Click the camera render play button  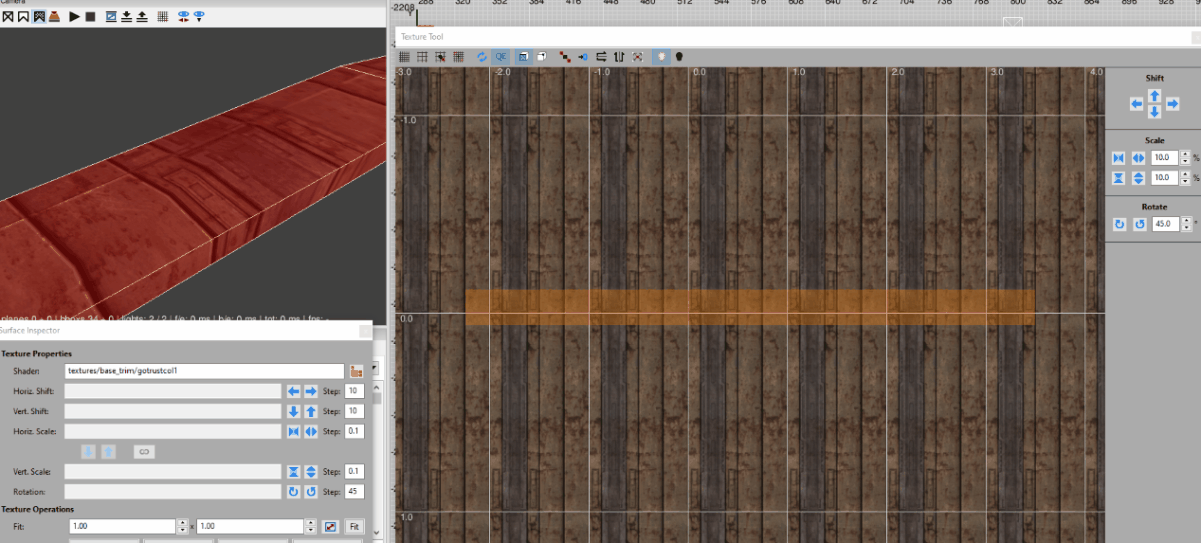[x=74, y=17]
